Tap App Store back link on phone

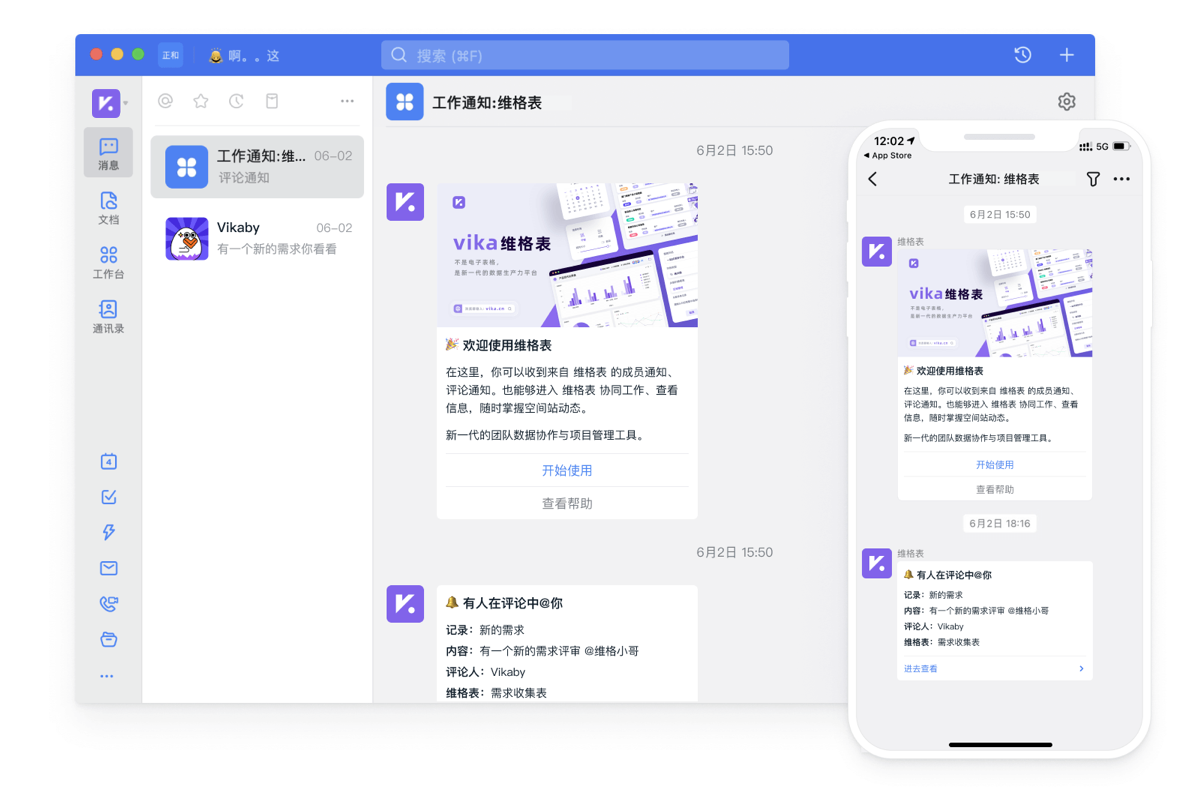[x=888, y=155]
